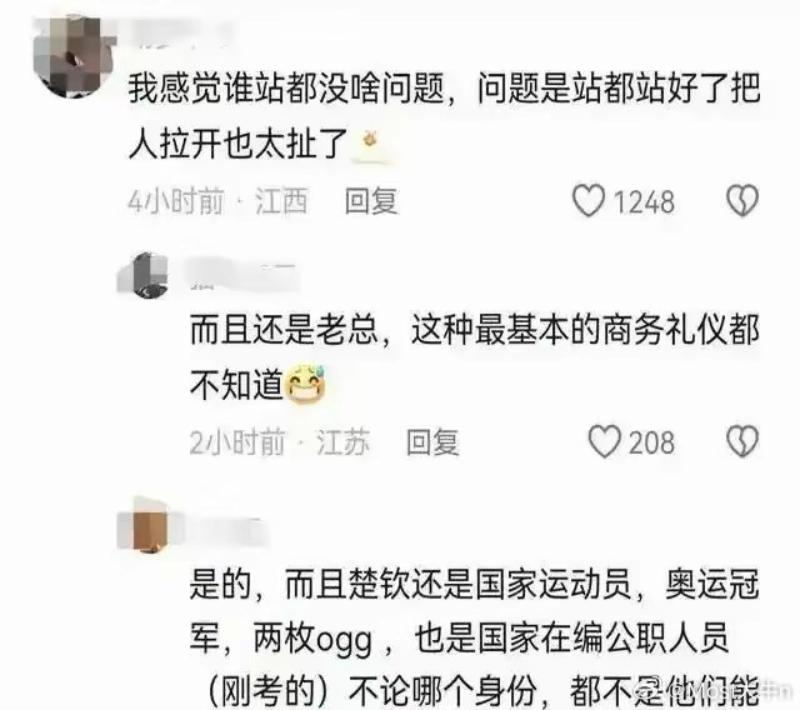This screenshot has height=710, width=800.
Task: Dislike the Jiangxi user's top comment
Action: (x=742, y=200)
